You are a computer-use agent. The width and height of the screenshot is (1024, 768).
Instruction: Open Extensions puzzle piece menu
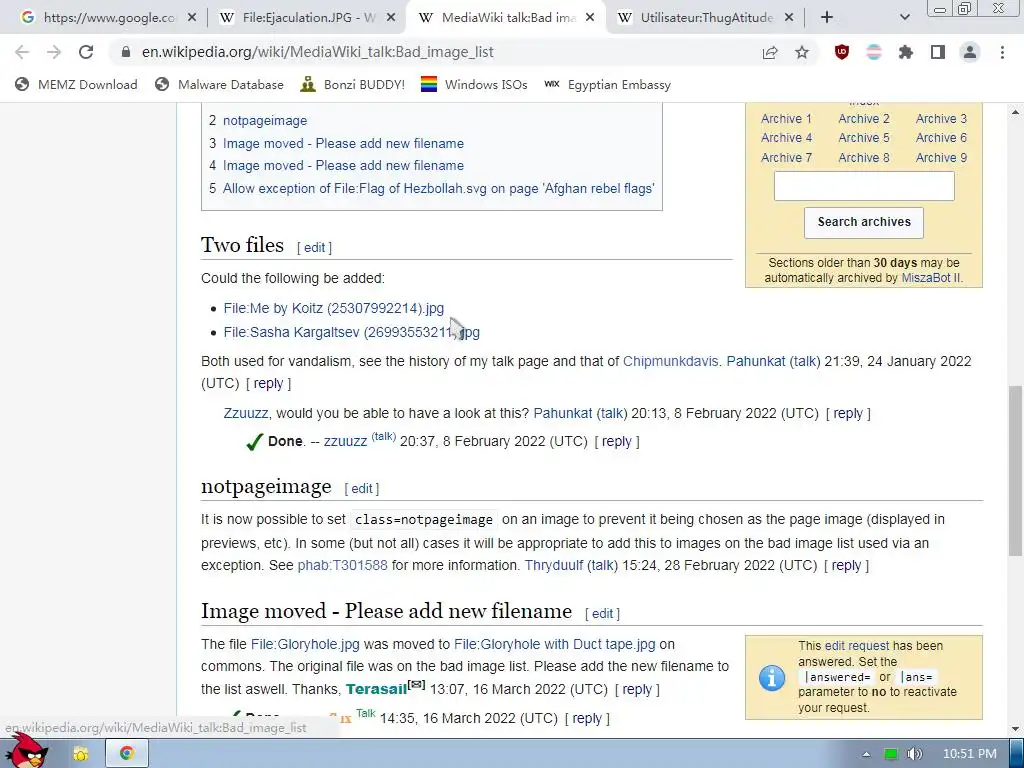[x=906, y=52]
